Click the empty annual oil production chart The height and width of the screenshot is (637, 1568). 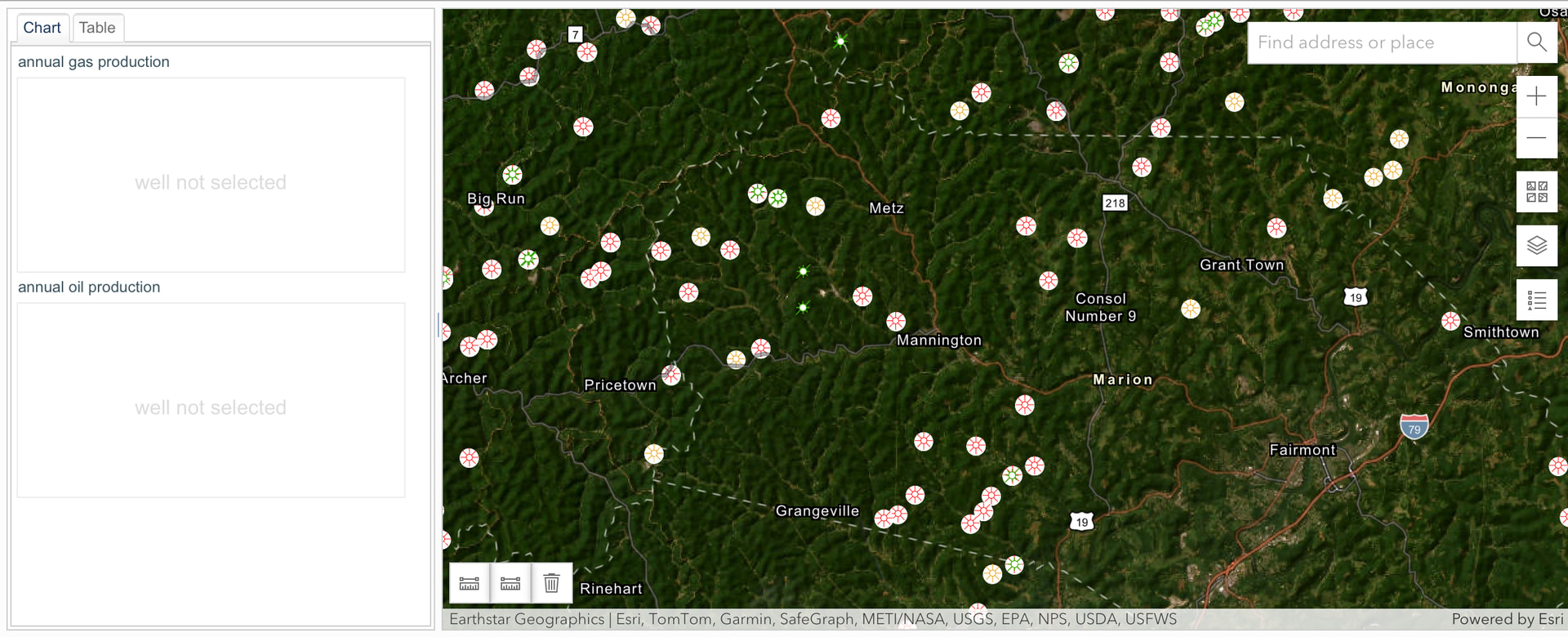(211, 400)
